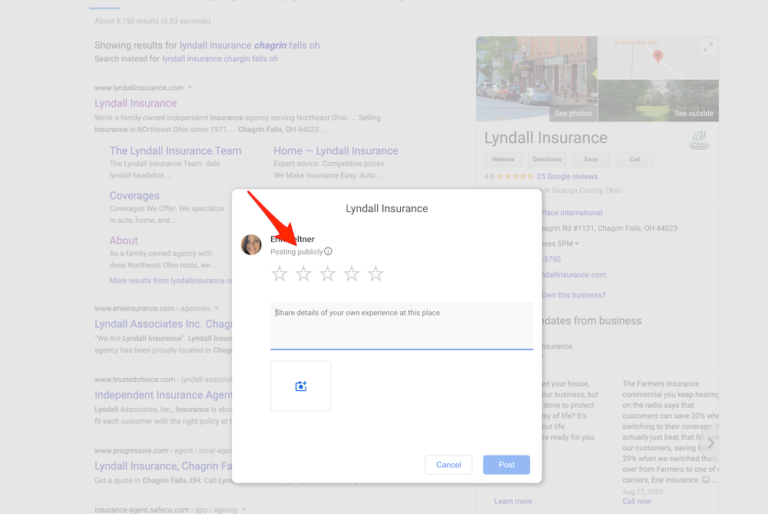
Task: Select the second rating star
Action: click(303, 274)
